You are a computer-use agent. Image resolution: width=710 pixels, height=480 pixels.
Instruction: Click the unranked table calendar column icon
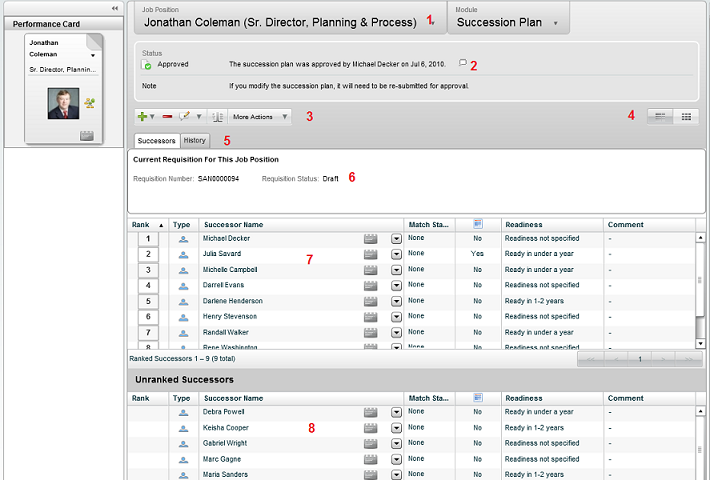point(478,398)
